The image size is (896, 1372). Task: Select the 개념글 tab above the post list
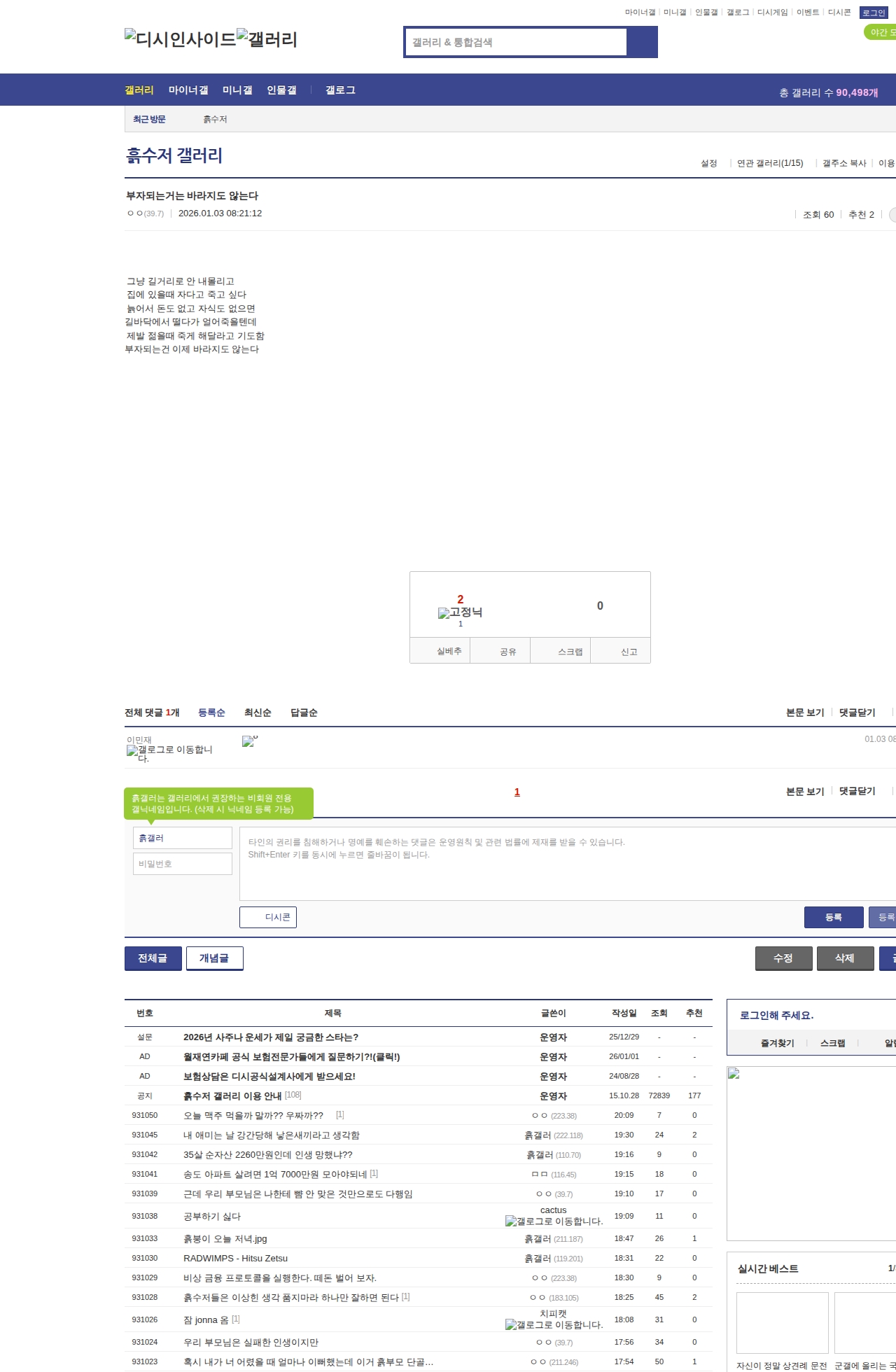click(214, 958)
